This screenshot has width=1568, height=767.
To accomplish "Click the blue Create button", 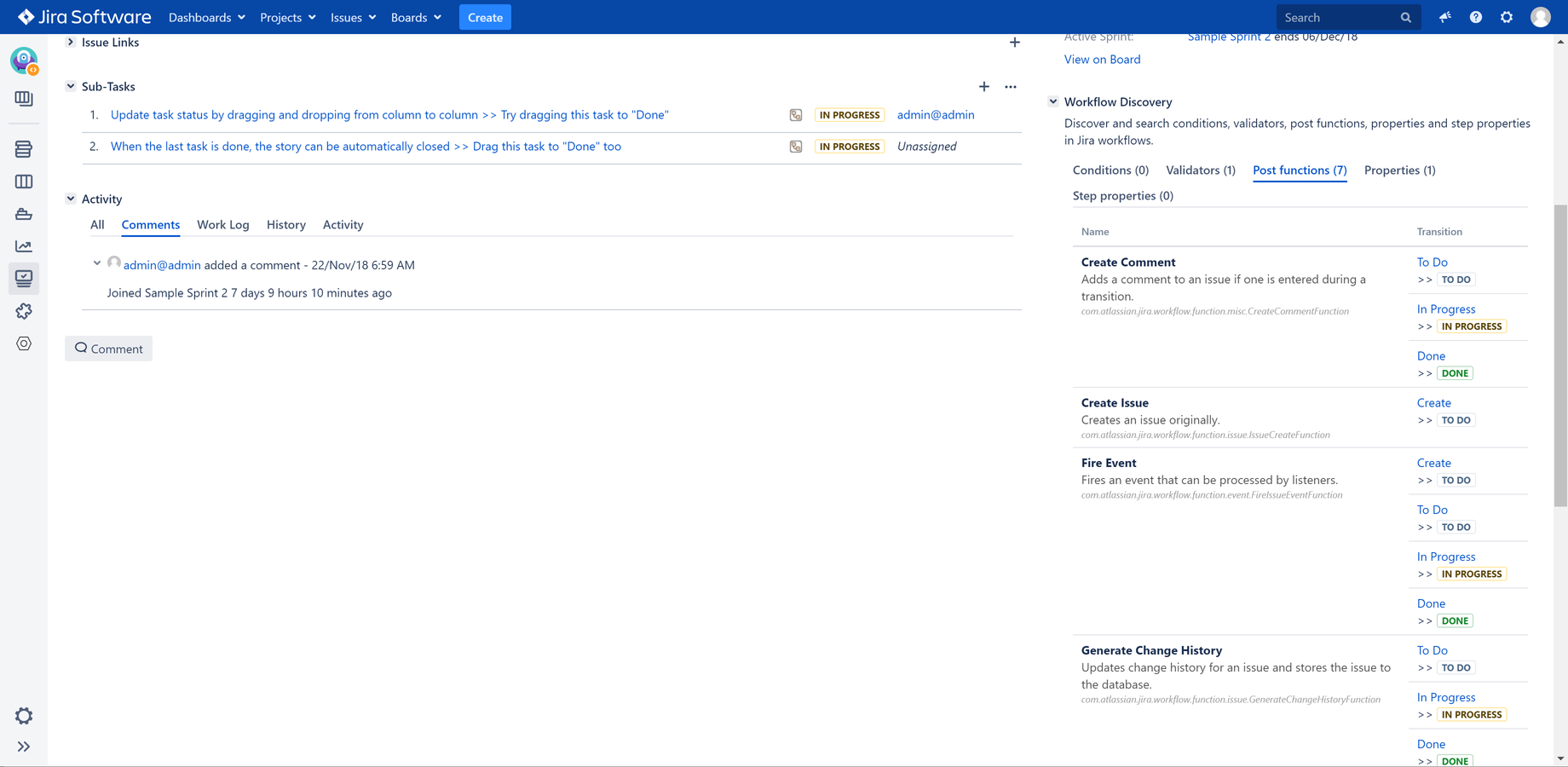I will 485,17.
